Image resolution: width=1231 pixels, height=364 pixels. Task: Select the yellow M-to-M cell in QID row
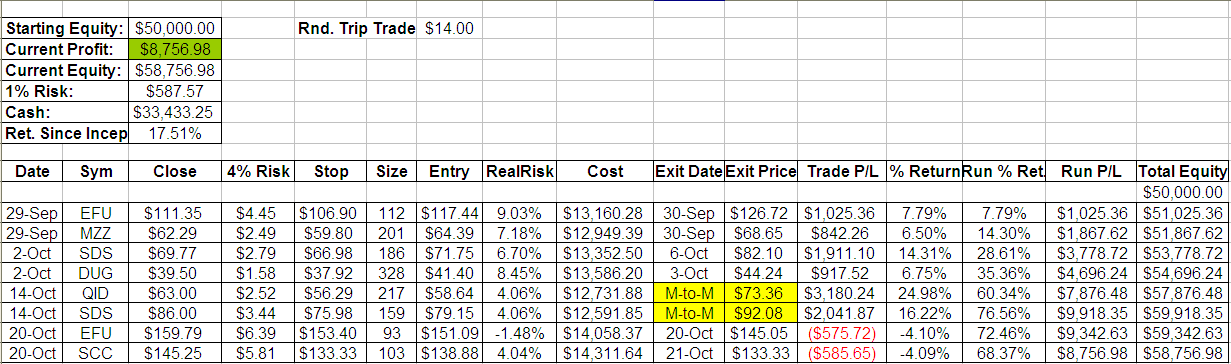[687, 294]
